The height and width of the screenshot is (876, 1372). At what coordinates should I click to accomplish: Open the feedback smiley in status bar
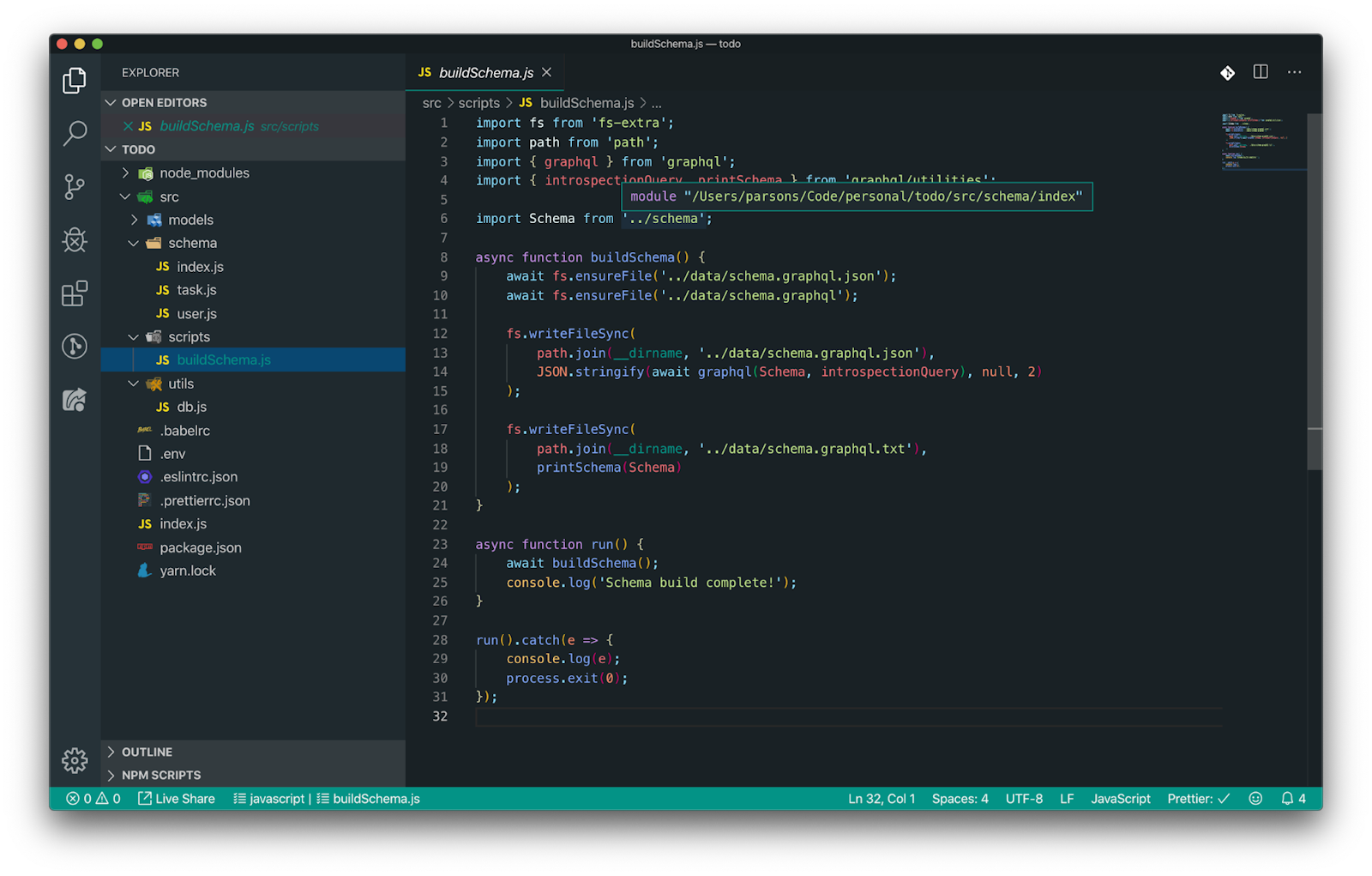[1255, 798]
